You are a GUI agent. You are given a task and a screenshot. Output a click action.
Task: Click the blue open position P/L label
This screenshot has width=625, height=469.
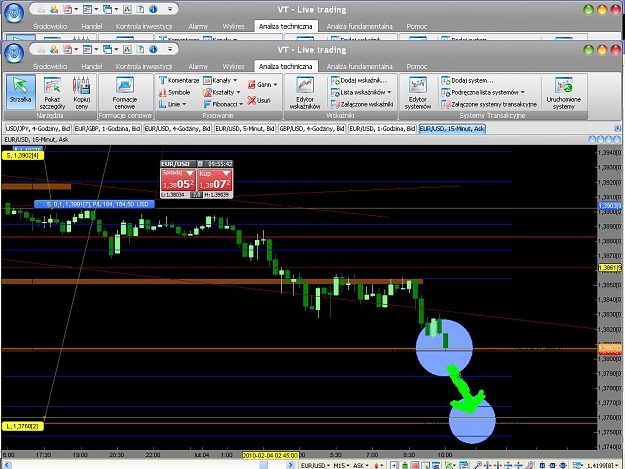[x=94, y=204]
